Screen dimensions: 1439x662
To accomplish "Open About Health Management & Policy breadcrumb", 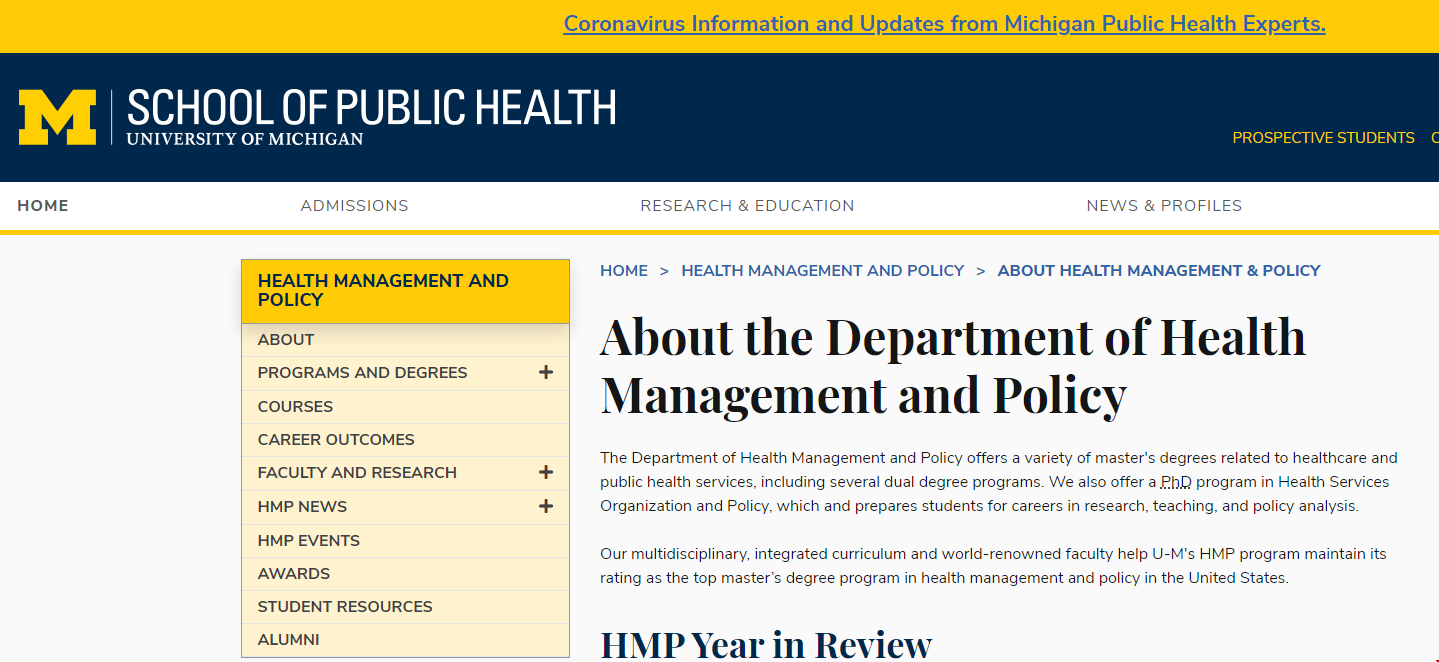I will click(x=1159, y=271).
